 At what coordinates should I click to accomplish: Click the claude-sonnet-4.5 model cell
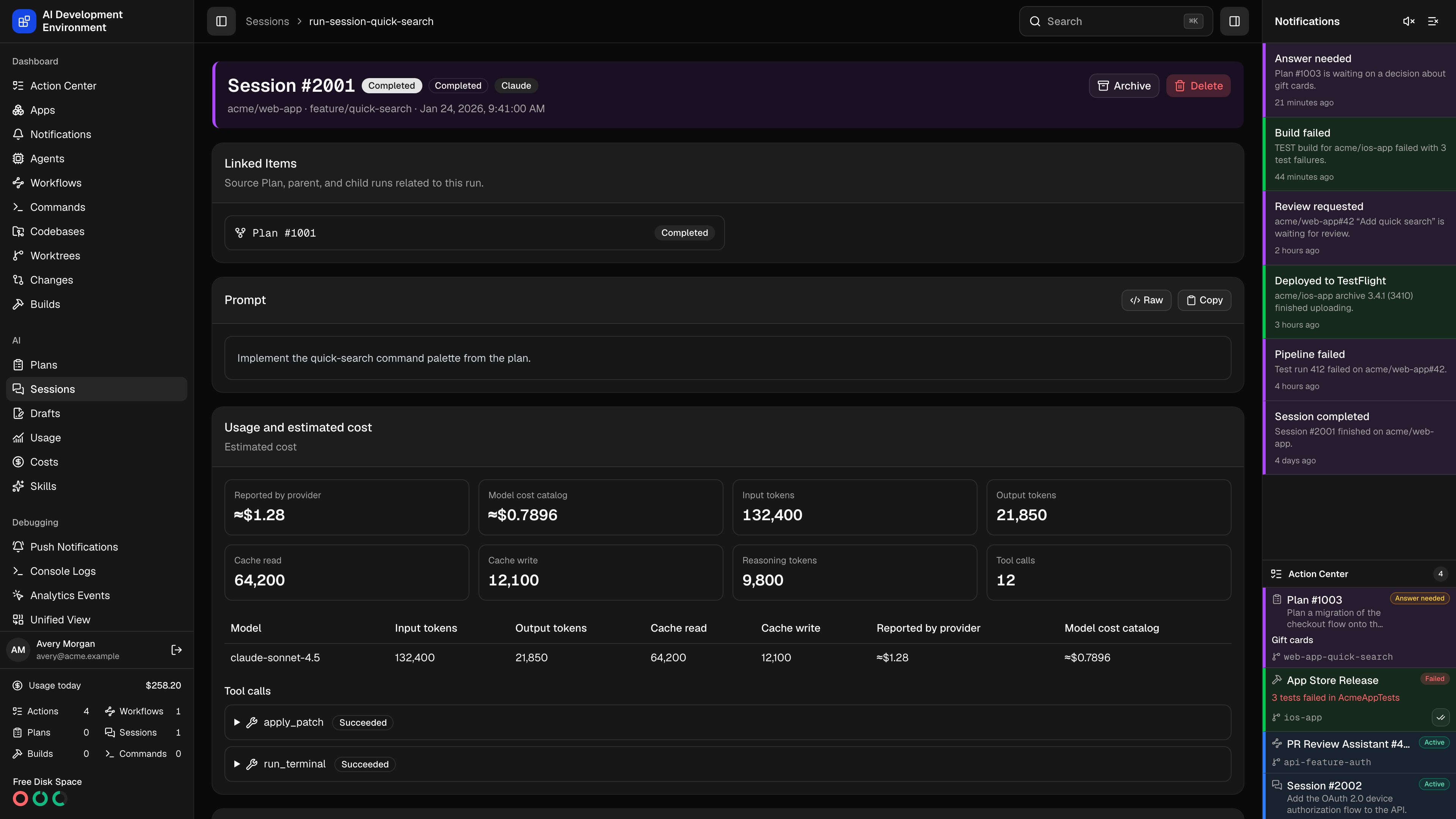coord(275,657)
